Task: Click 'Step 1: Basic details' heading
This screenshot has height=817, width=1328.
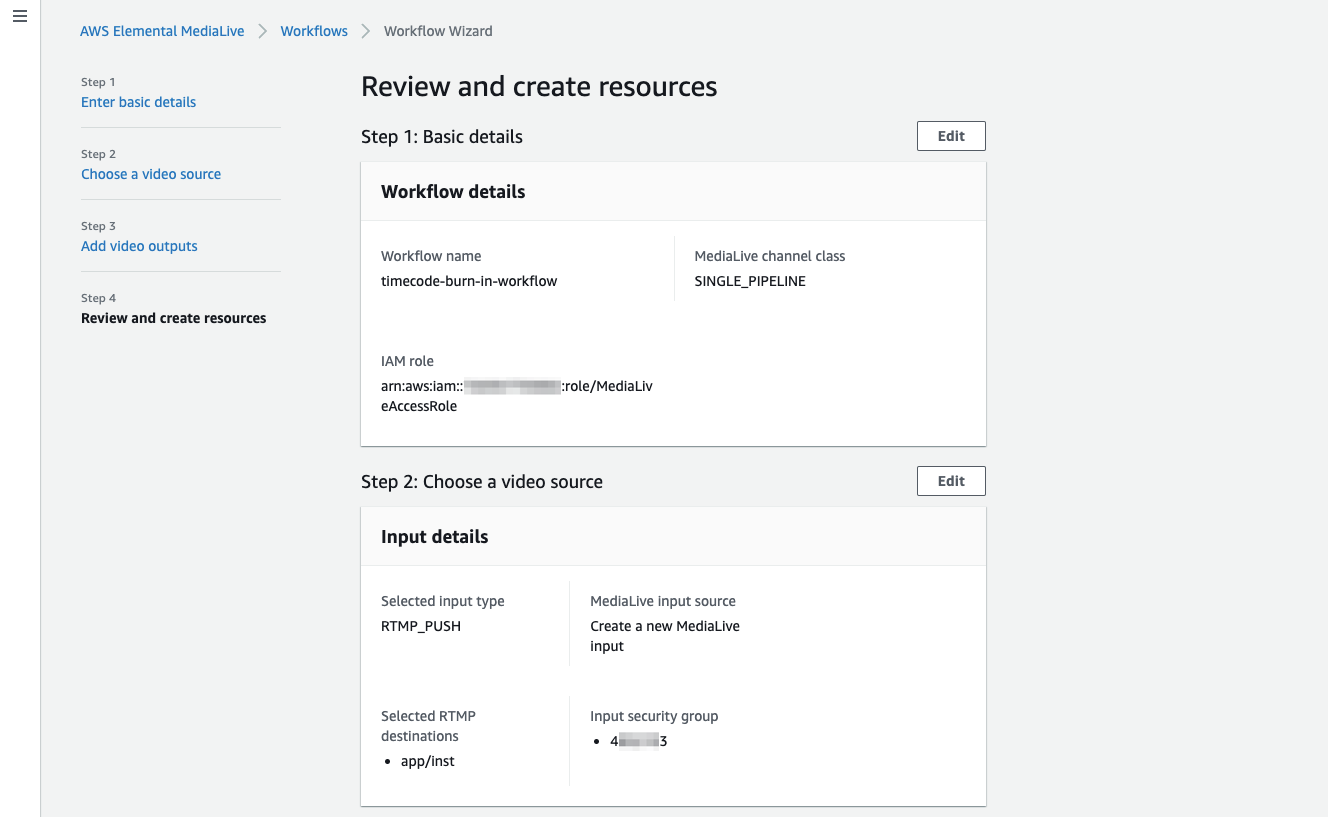Action: point(442,136)
